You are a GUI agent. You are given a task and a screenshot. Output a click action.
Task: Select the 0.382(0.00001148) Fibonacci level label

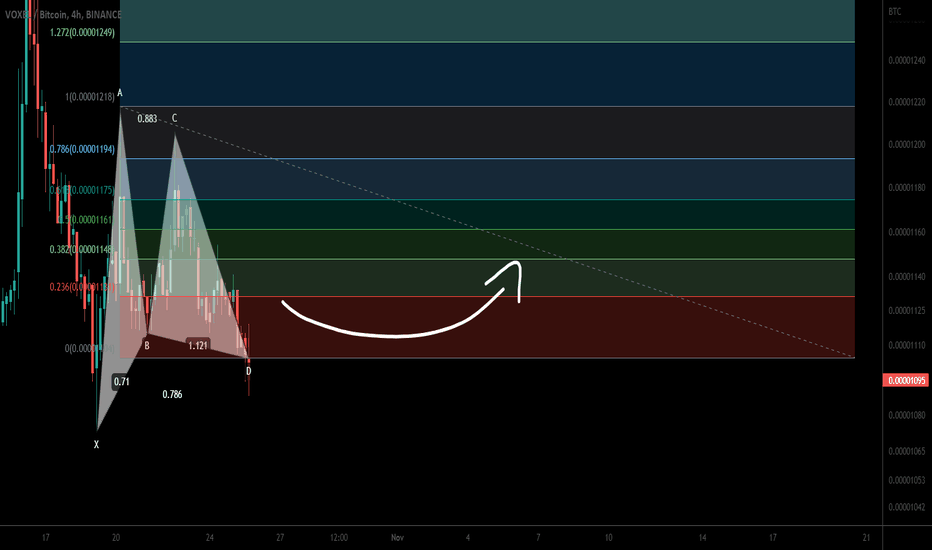pyautogui.click(x=81, y=249)
